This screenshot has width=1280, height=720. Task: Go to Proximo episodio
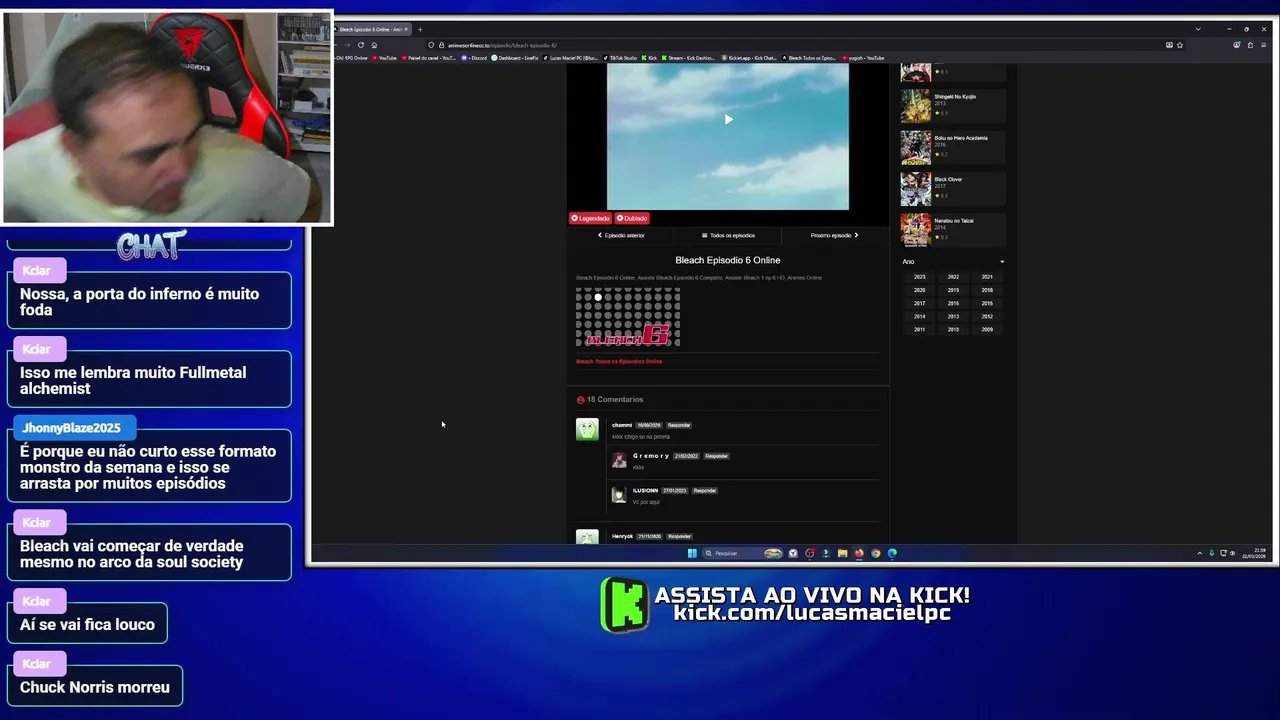click(834, 235)
